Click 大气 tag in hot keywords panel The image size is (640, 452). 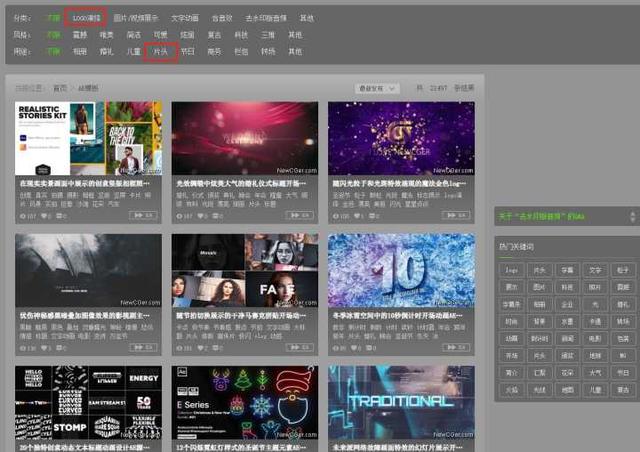(x=595, y=373)
